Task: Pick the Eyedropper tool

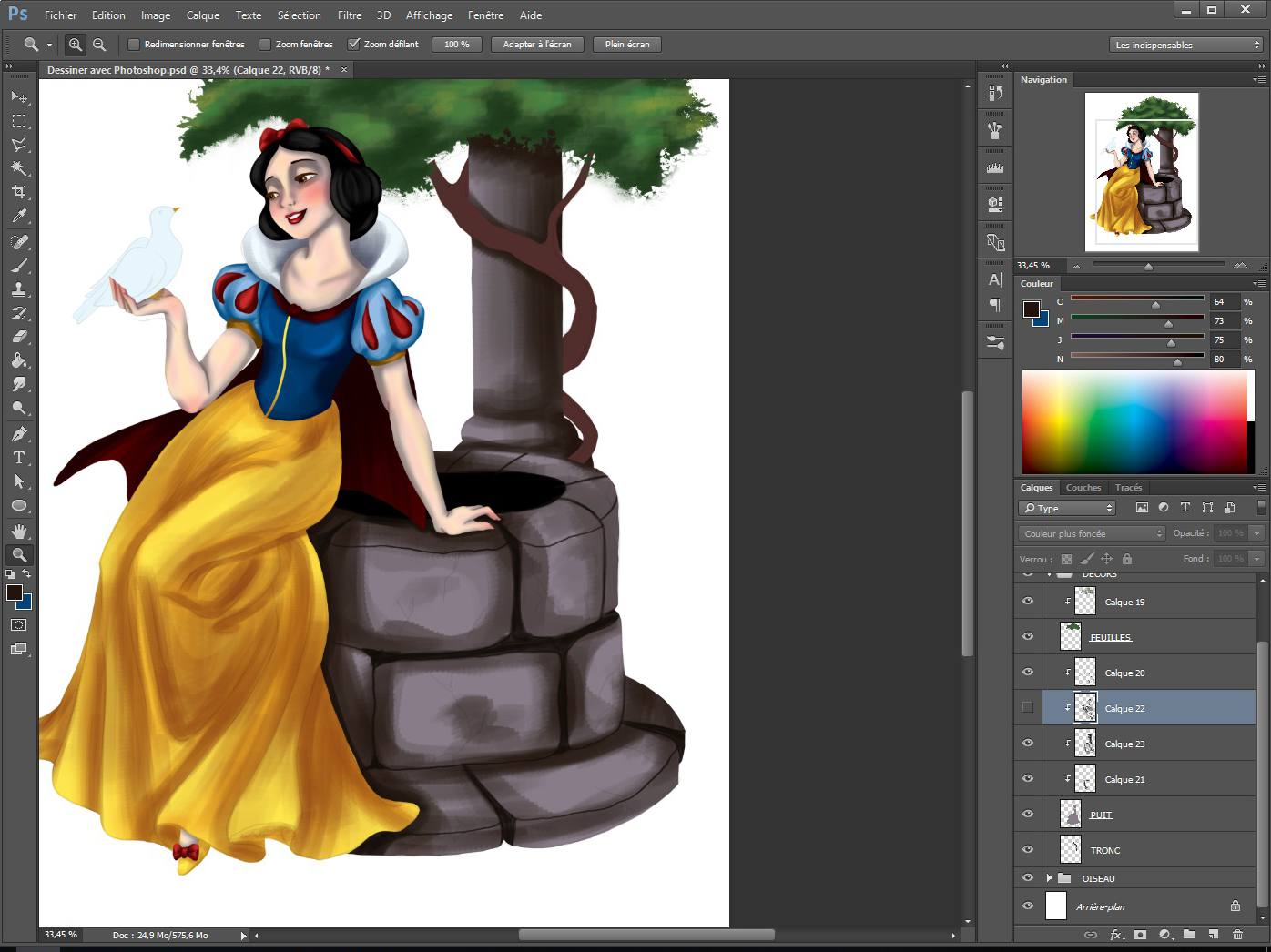Action: (20, 217)
